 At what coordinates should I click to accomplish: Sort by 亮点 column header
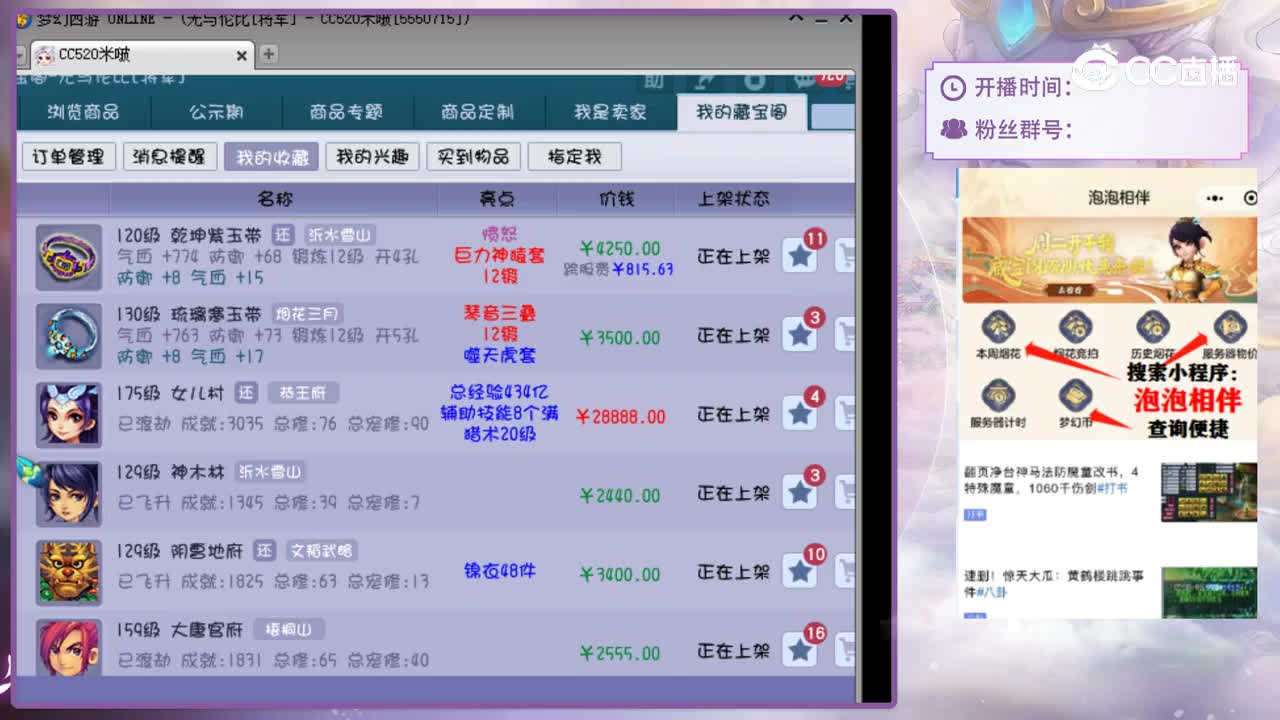click(497, 199)
